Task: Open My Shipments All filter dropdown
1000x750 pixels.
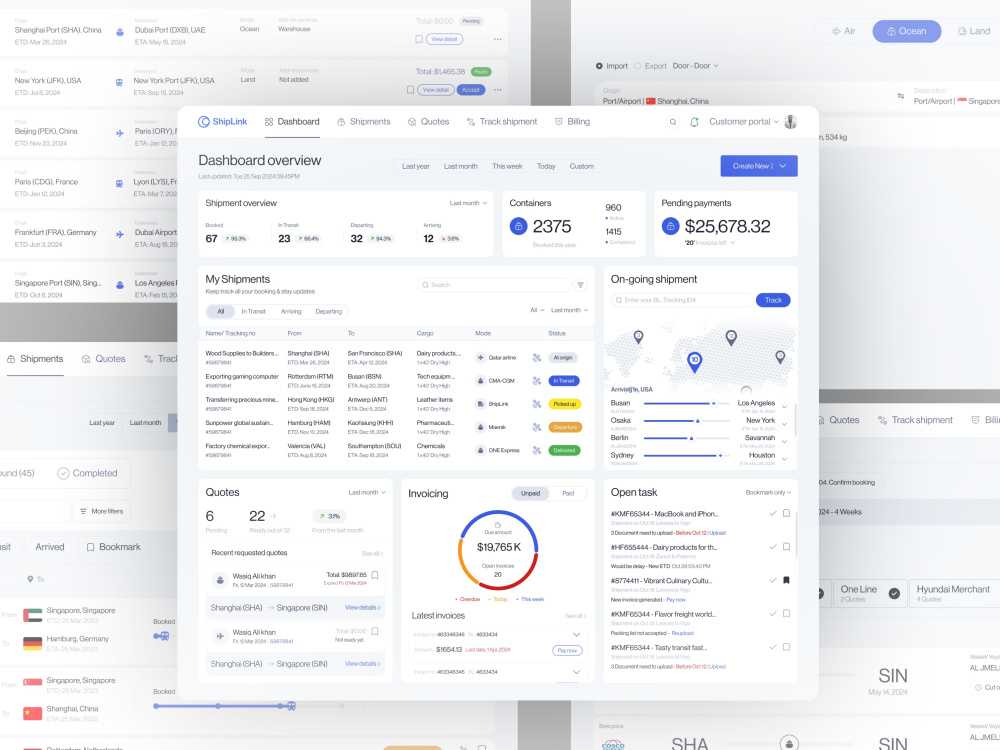Action: point(537,310)
